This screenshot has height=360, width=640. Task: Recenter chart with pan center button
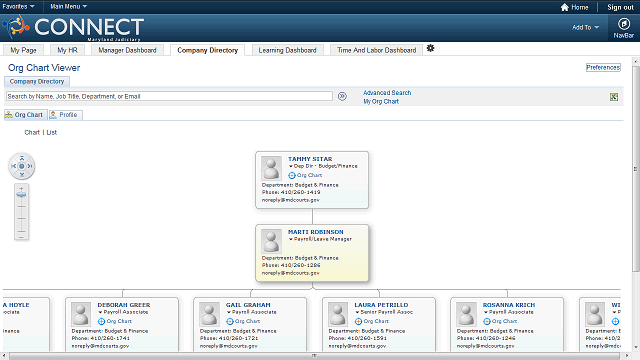(x=22, y=166)
